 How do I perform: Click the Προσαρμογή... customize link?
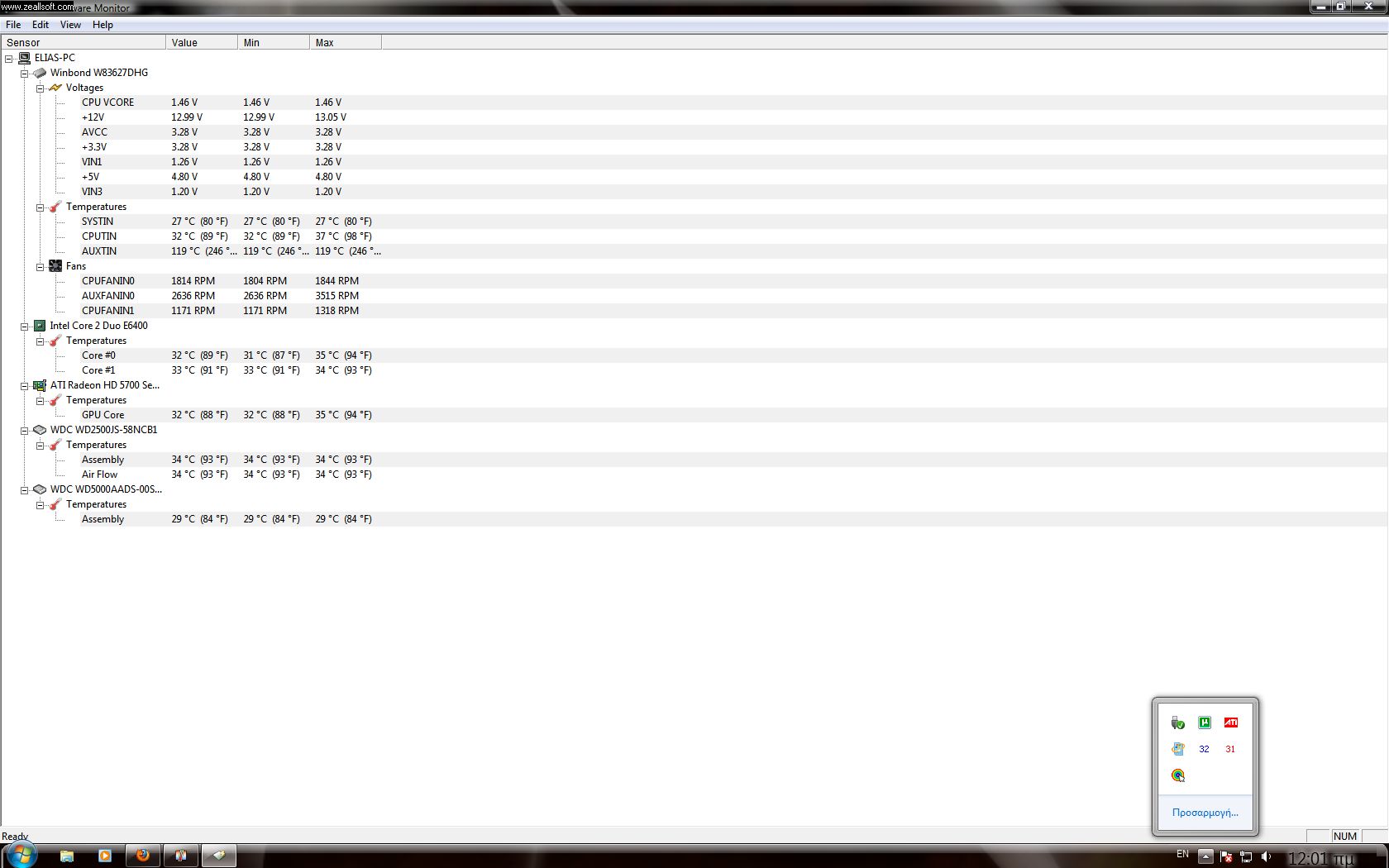tap(1205, 813)
